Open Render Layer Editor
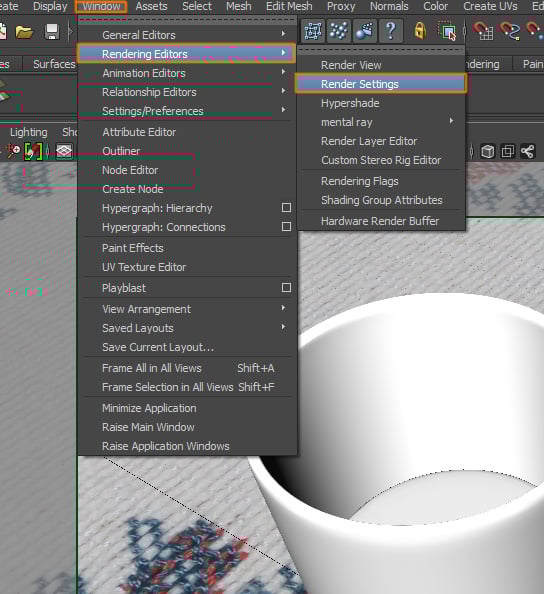 (x=381, y=141)
